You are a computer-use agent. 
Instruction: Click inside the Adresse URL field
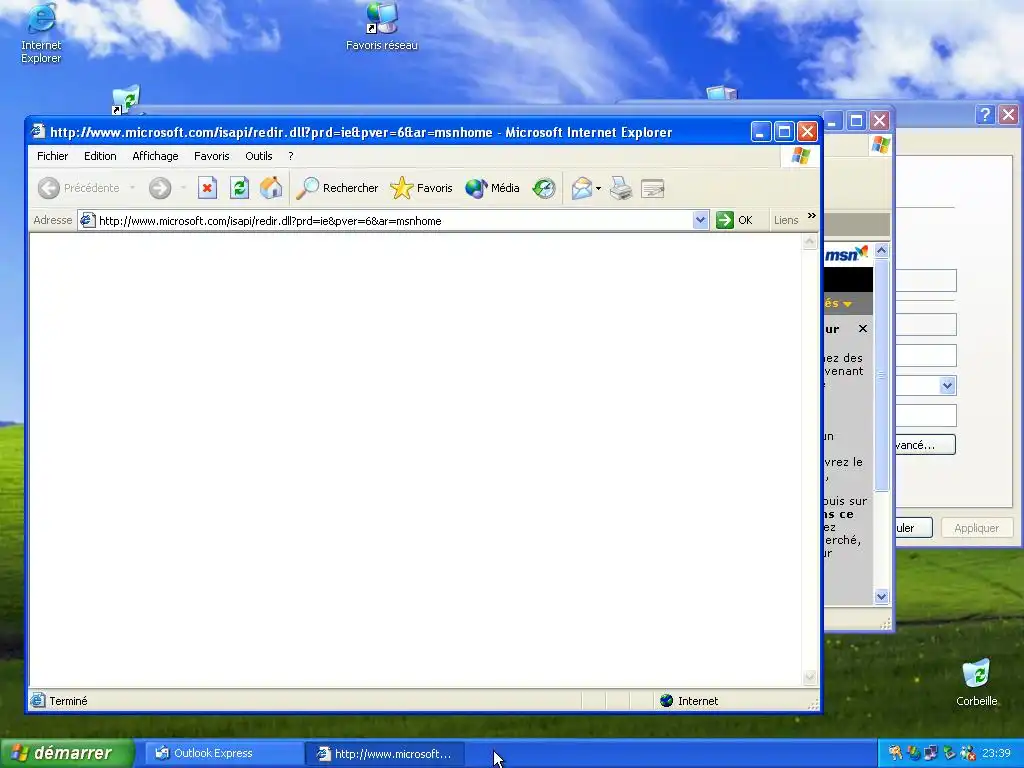click(x=394, y=221)
